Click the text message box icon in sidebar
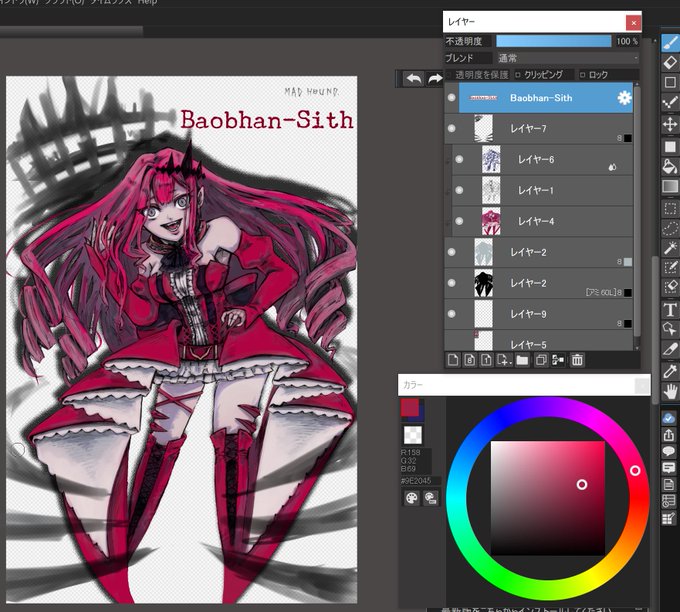This screenshot has width=680, height=612. click(669, 468)
